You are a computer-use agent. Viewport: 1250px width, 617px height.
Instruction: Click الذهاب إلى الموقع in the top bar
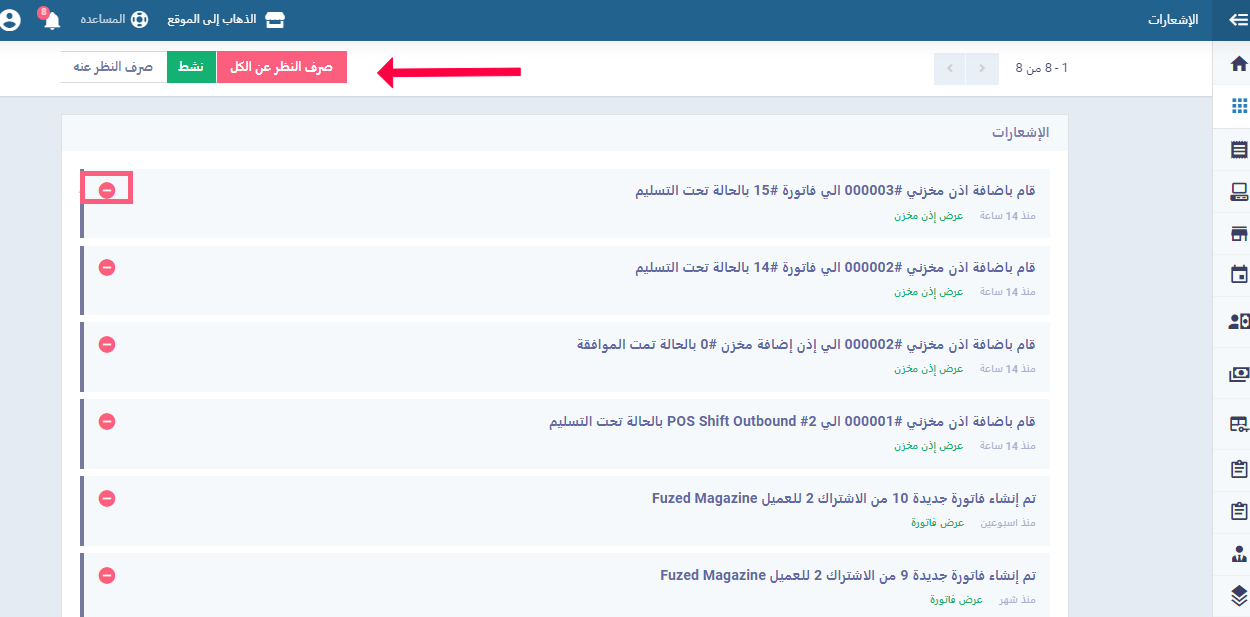226,20
